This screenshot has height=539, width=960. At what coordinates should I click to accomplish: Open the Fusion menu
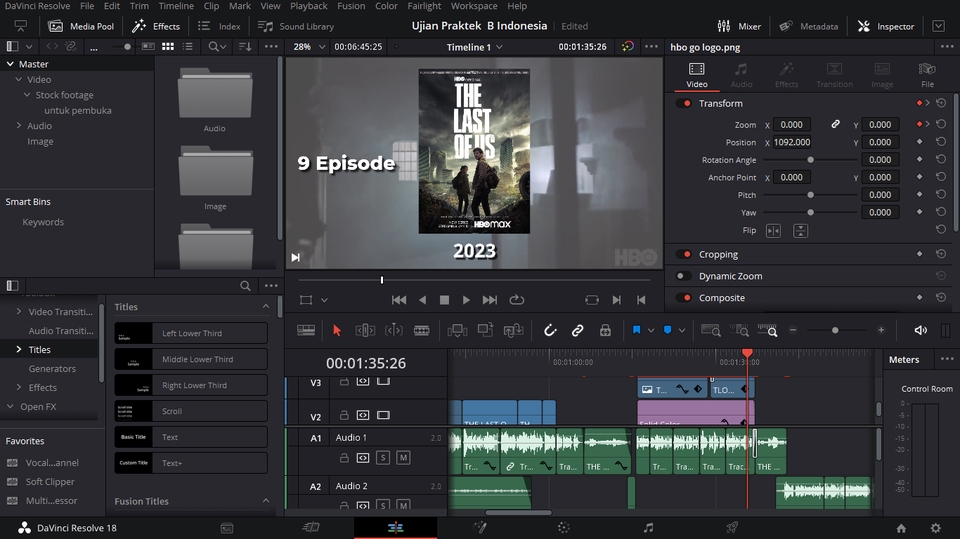tap(351, 6)
